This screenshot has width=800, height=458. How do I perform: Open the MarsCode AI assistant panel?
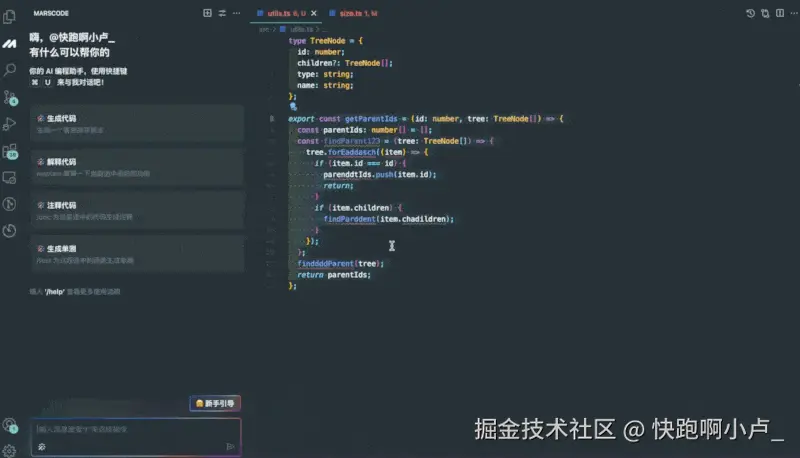(x=9, y=44)
